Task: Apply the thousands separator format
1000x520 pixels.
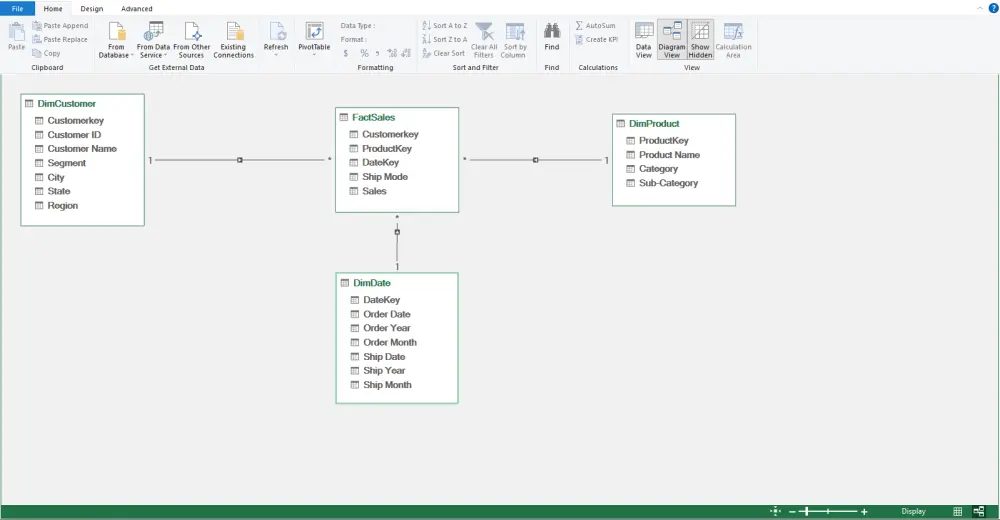Action: tap(377, 54)
